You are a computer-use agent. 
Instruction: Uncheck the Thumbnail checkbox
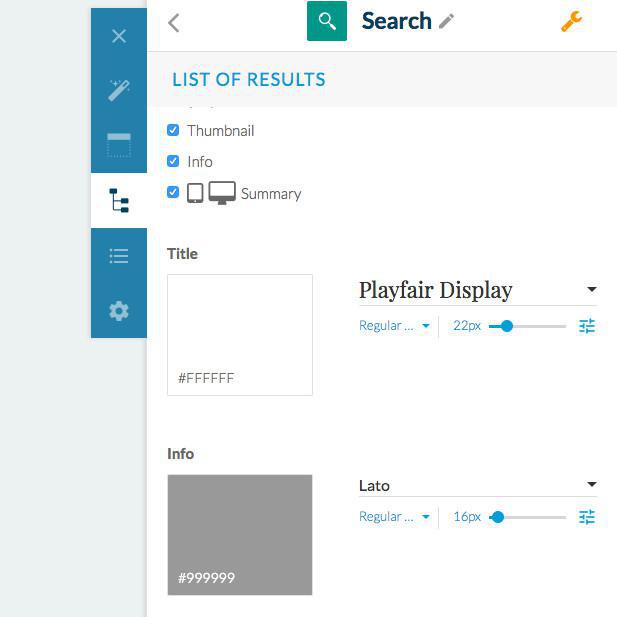173,131
